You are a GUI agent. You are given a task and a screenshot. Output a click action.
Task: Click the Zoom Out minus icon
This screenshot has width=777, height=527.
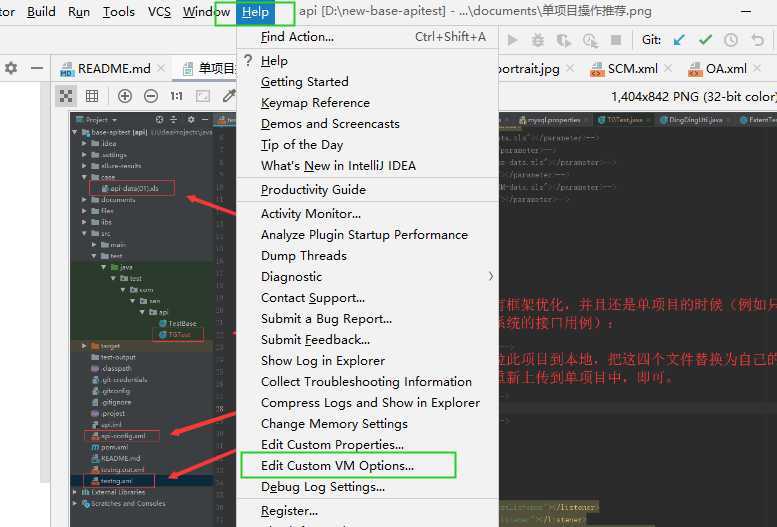click(x=151, y=96)
